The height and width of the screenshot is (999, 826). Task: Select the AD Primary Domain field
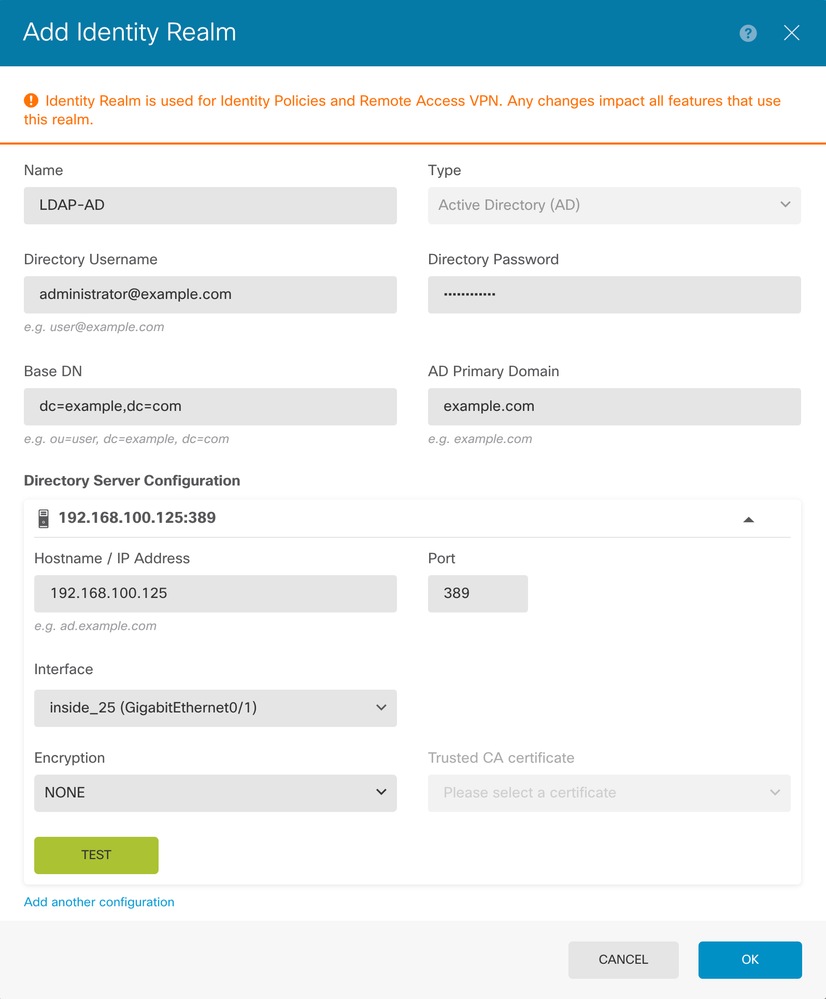point(614,407)
